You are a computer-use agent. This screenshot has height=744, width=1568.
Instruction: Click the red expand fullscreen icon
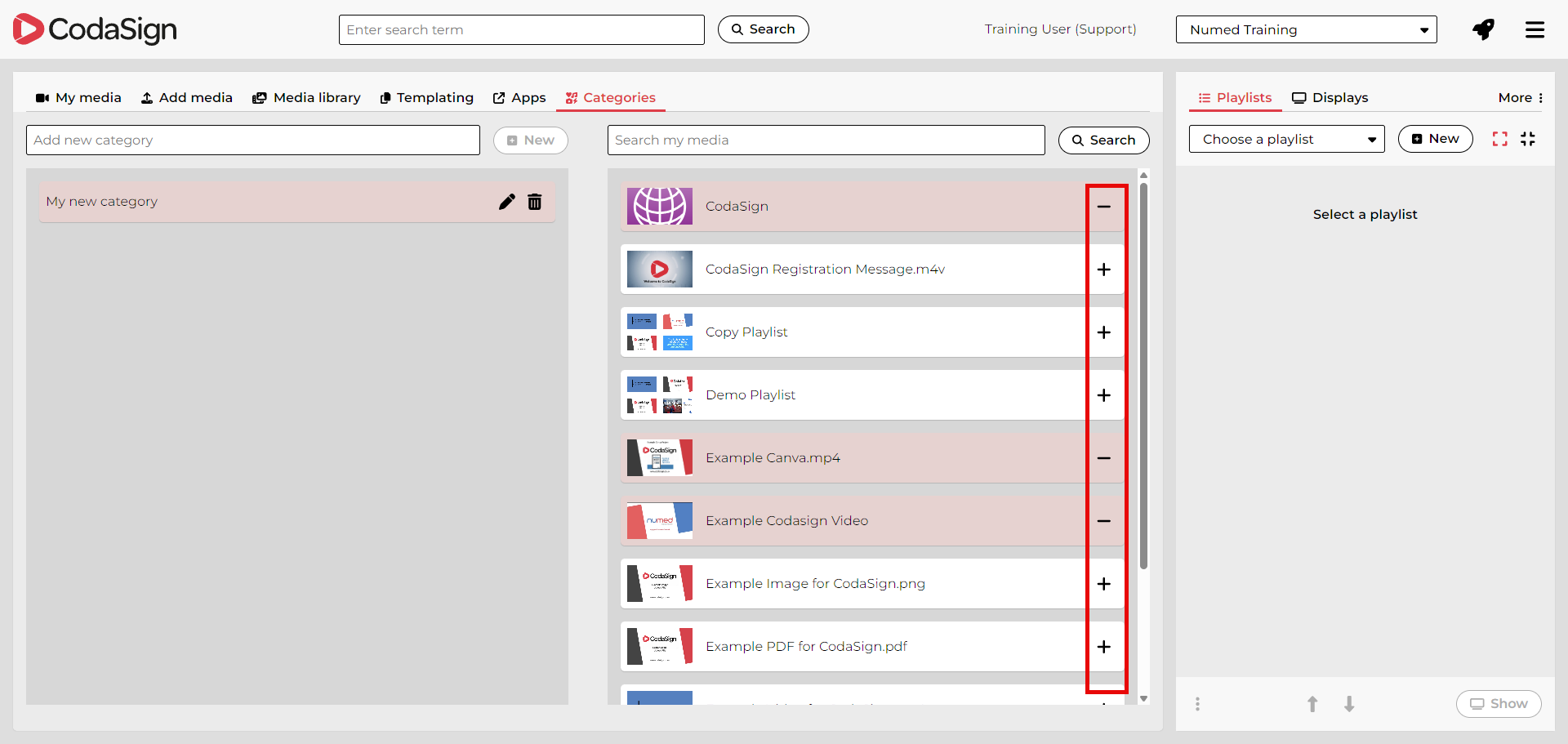click(1499, 139)
